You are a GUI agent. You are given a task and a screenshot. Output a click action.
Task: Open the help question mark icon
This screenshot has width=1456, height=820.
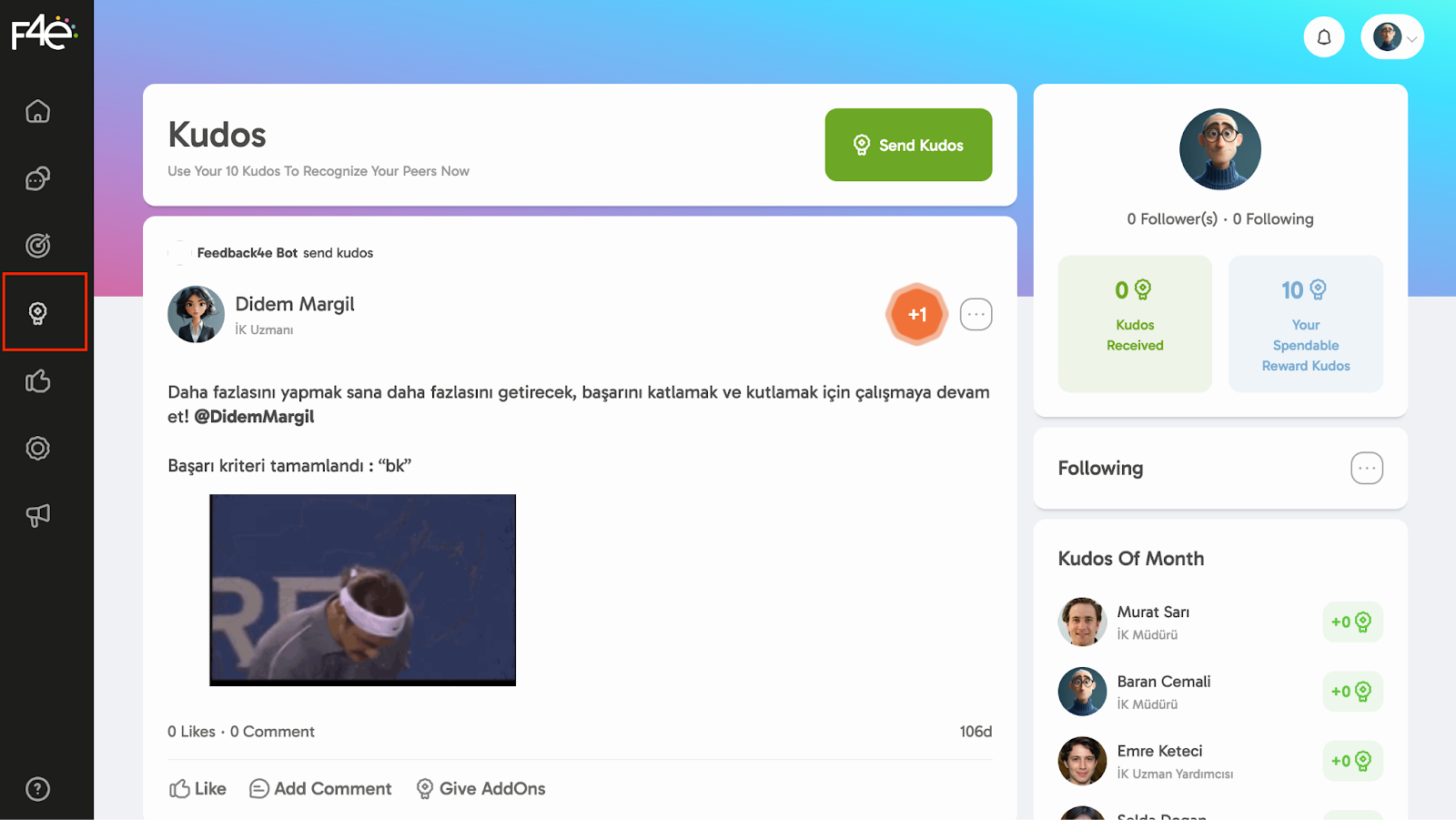point(37,789)
